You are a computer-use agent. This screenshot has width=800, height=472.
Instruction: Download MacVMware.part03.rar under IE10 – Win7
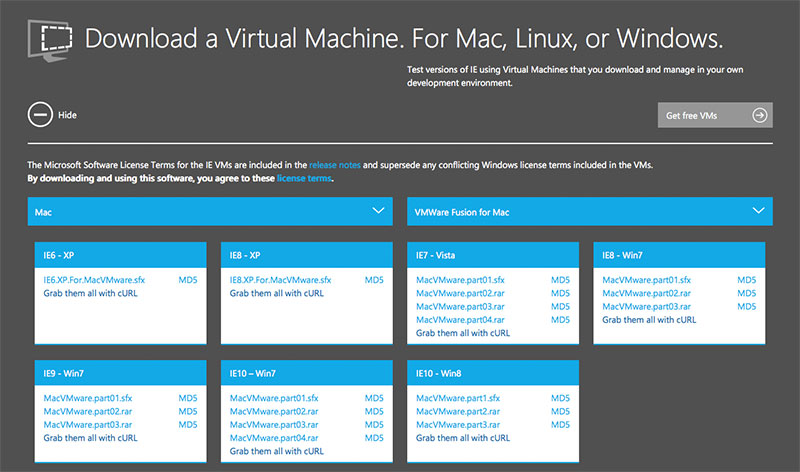[x=274, y=425]
